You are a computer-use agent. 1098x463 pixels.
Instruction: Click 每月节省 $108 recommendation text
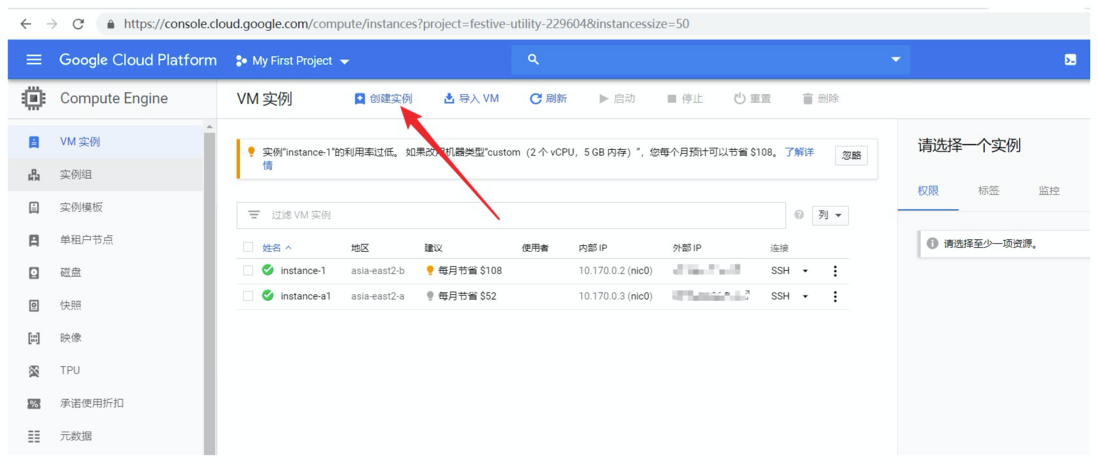click(x=470, y=271)
